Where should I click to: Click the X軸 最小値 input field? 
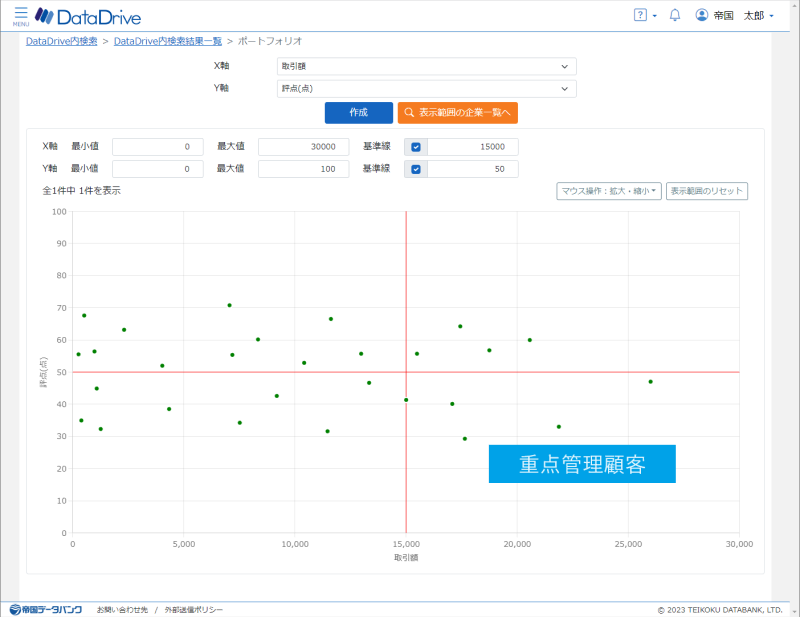pos(158,147)
